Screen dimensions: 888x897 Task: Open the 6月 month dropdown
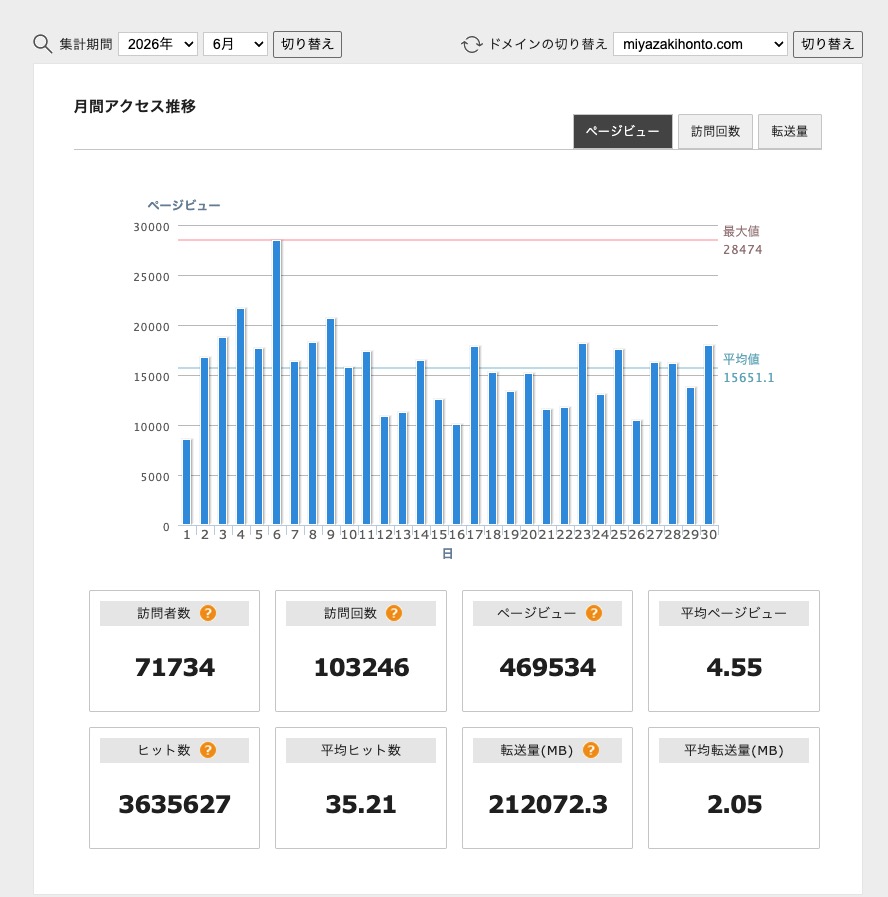click(235, 44)
